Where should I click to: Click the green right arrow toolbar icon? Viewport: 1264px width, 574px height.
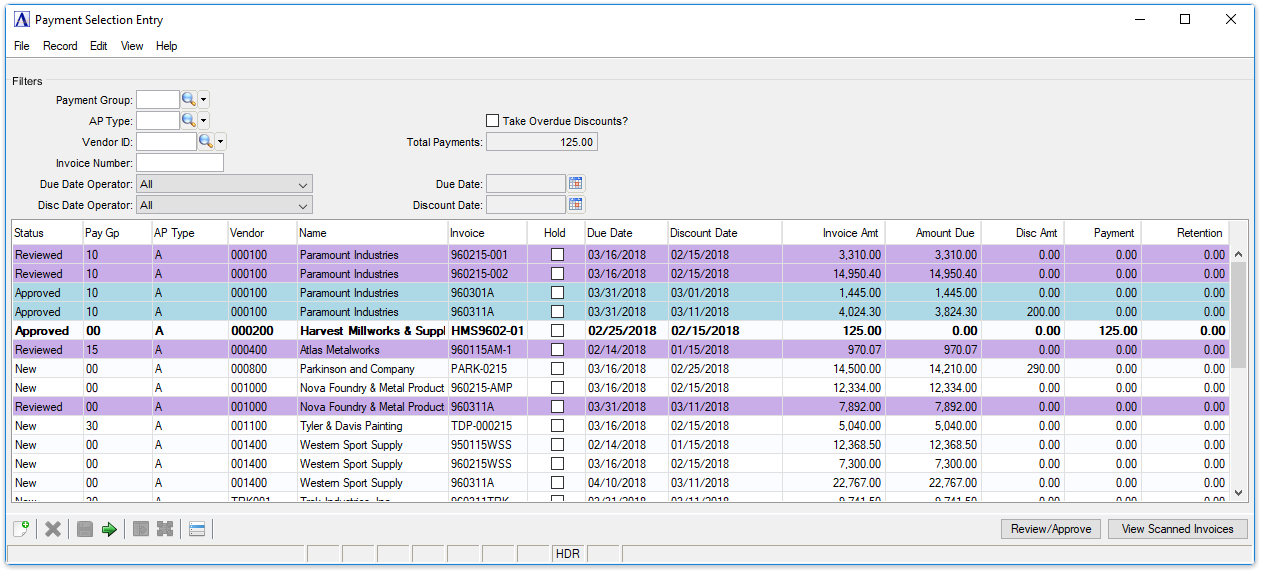coord(109,529)
